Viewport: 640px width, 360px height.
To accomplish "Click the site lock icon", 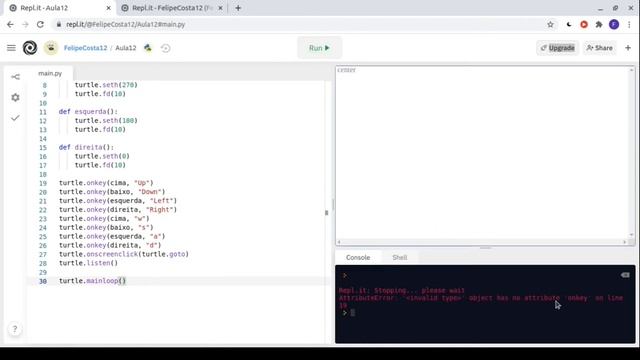I will 59,24.
